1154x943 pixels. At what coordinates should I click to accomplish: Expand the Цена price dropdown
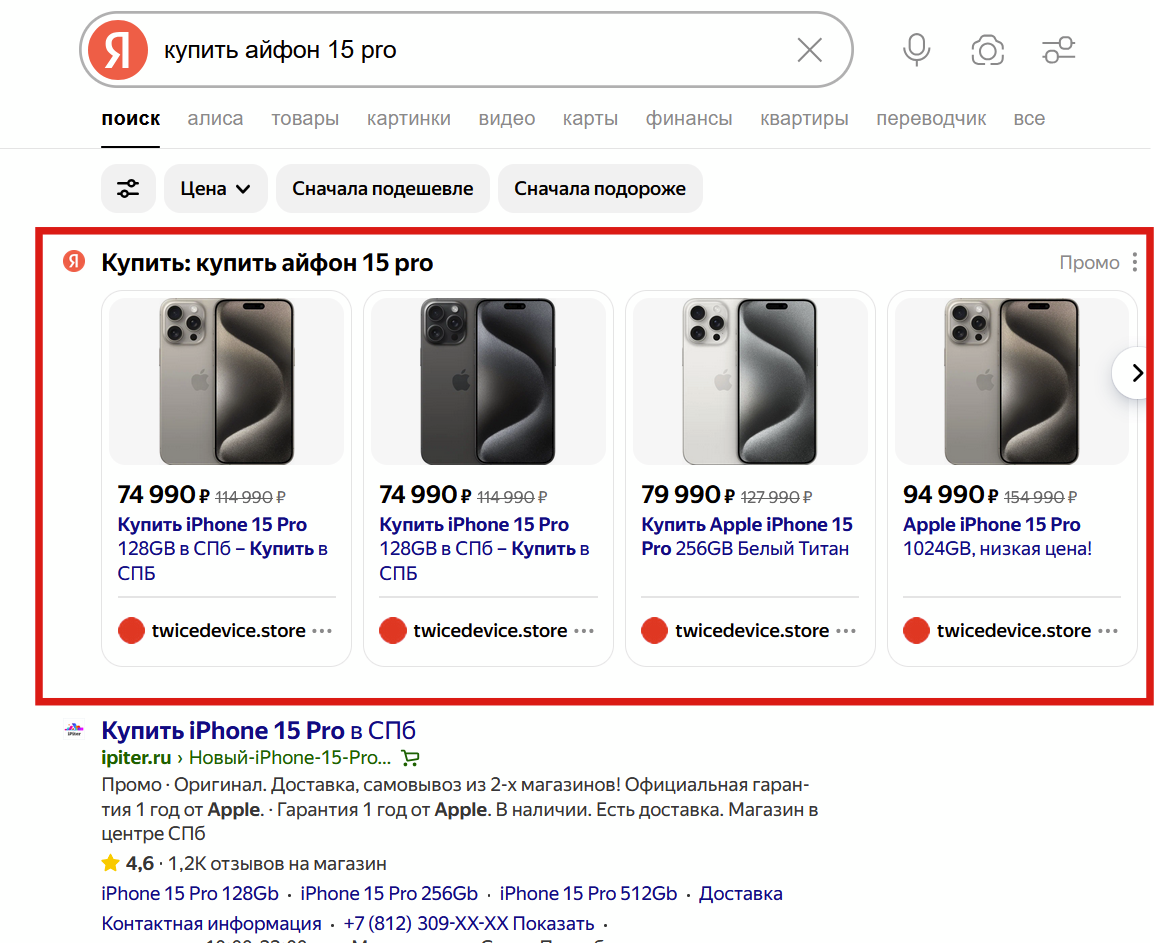pyautogui.click(x=215, y=188)
